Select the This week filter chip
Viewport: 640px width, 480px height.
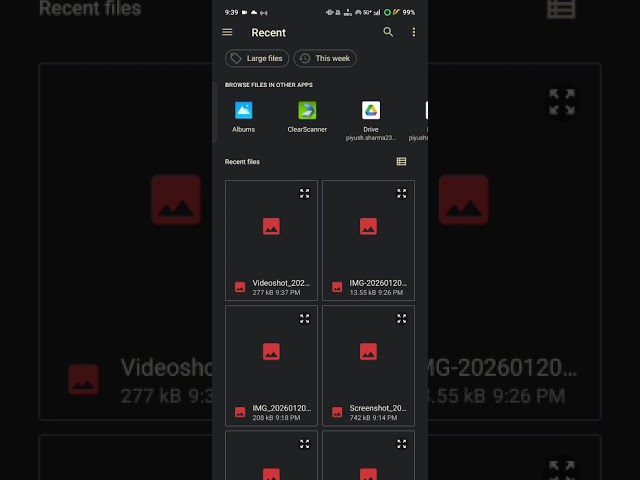pyautogui.click(x=325, y=58)
